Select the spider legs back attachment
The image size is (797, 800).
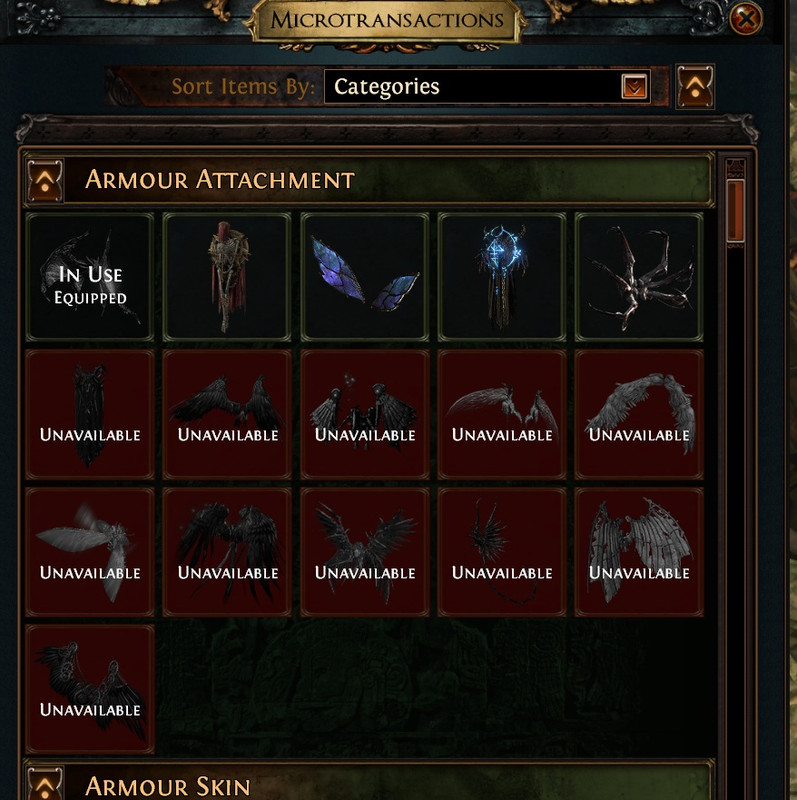[x=639, y=277]
